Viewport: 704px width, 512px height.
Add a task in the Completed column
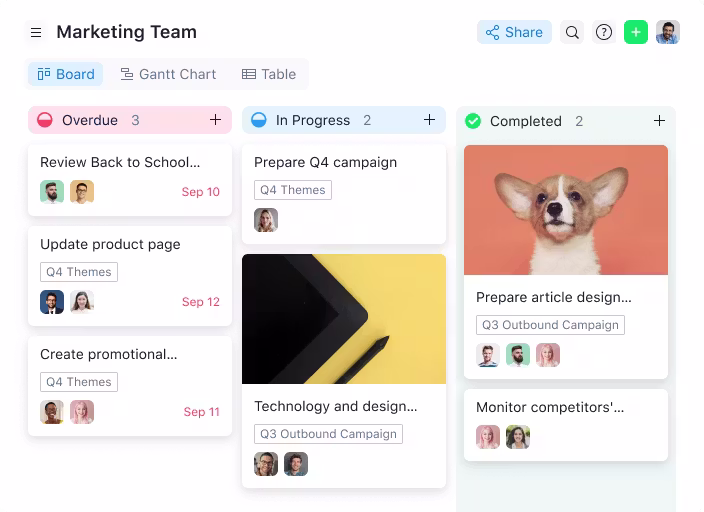tap(659, 120)
